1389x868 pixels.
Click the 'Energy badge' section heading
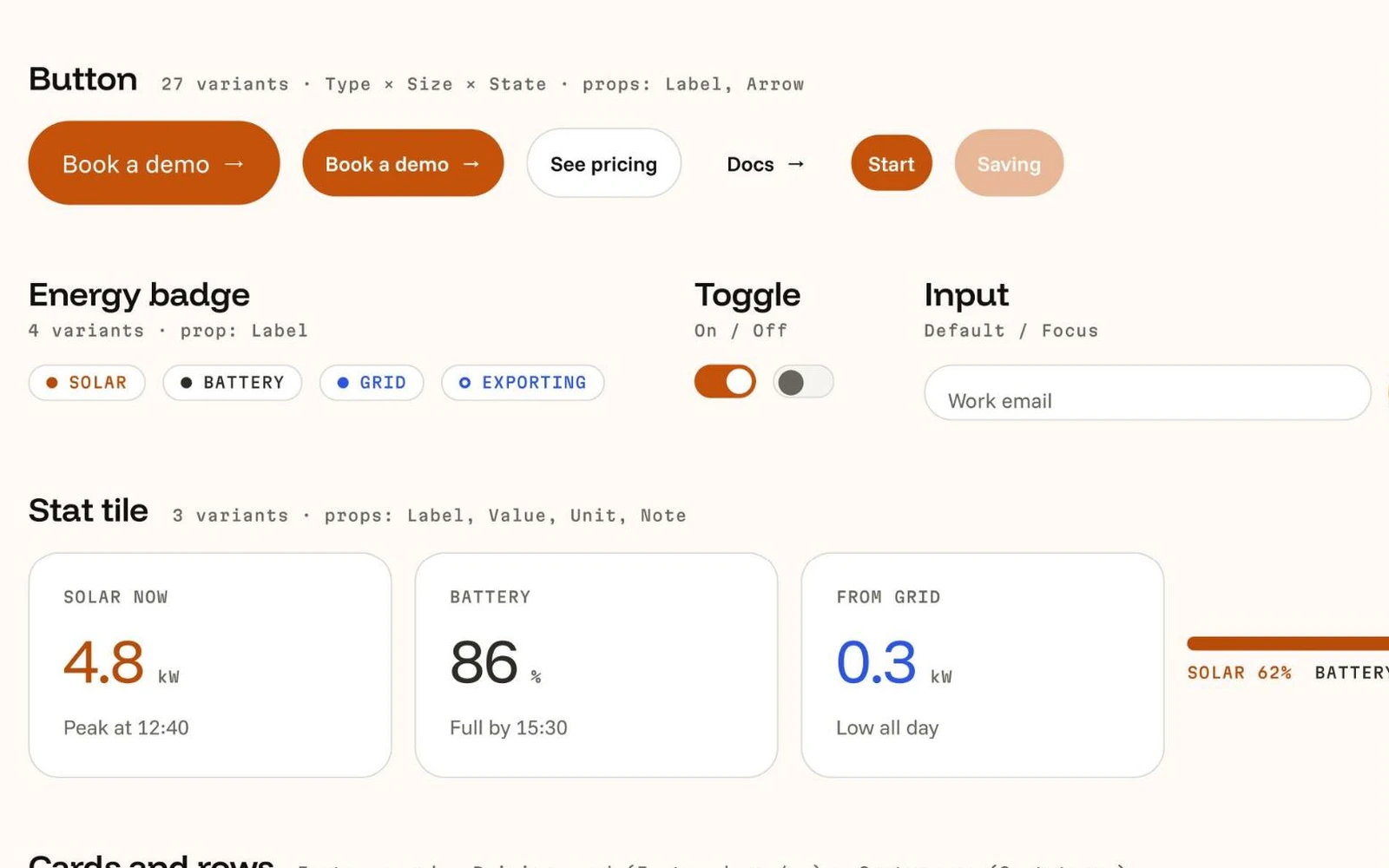139,295
